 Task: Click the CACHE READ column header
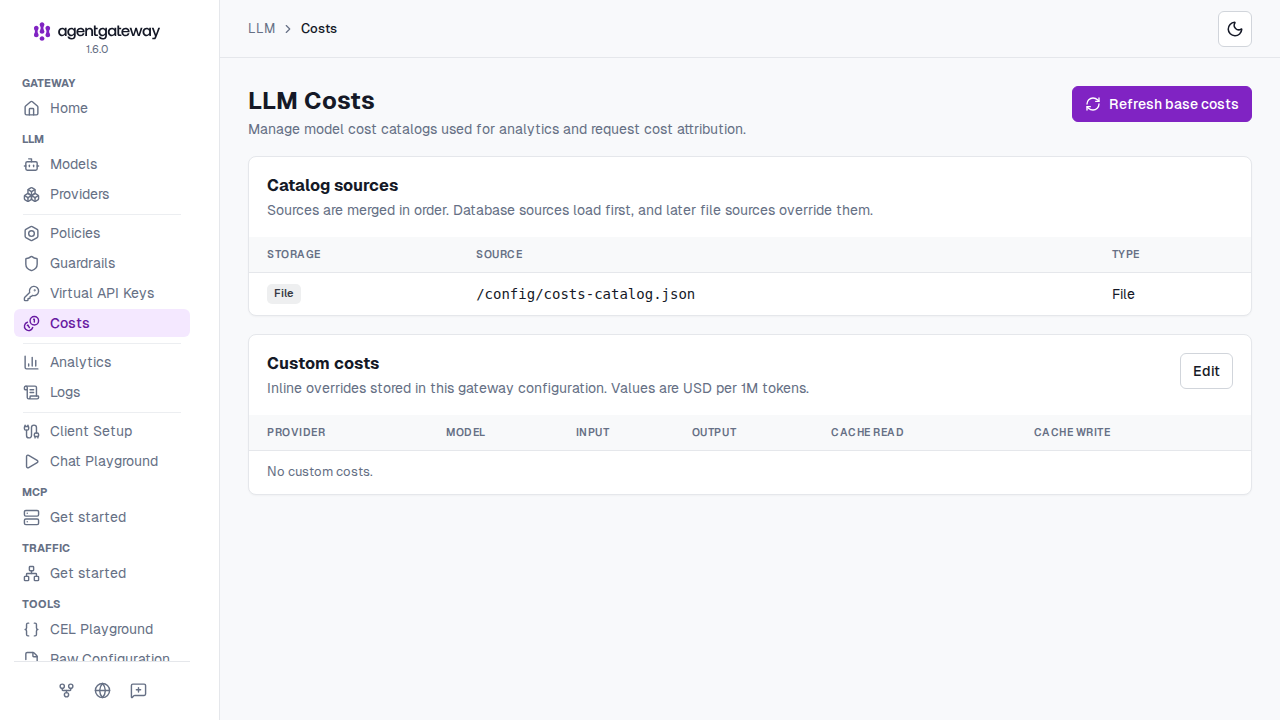coord(867,432)
